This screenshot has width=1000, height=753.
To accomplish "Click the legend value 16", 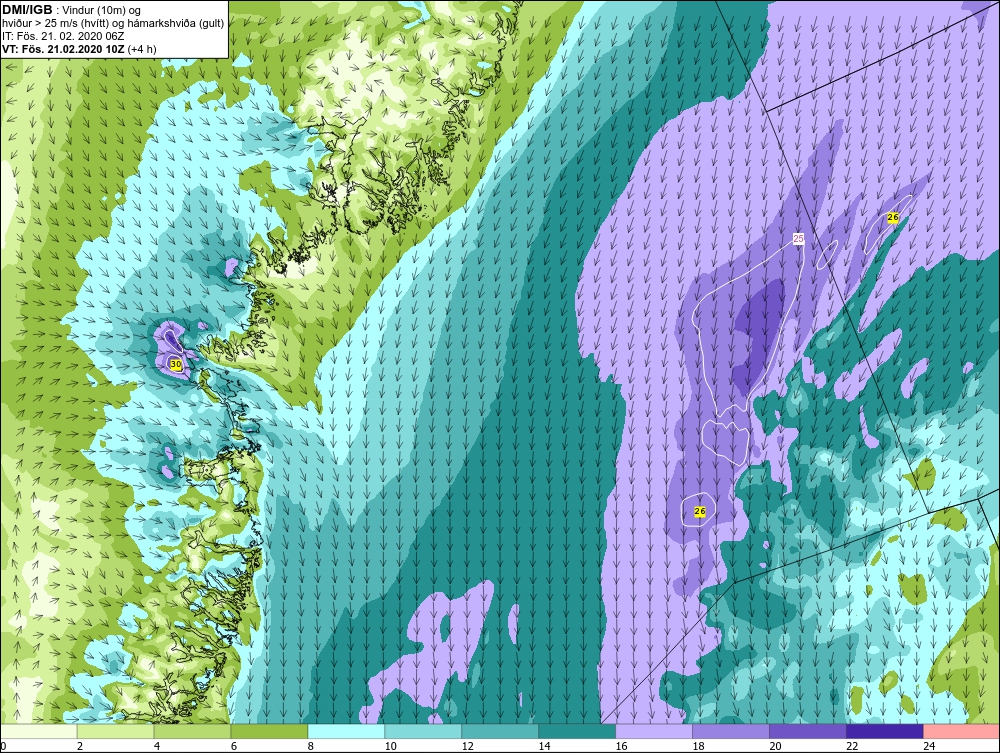I will (621, 746).
